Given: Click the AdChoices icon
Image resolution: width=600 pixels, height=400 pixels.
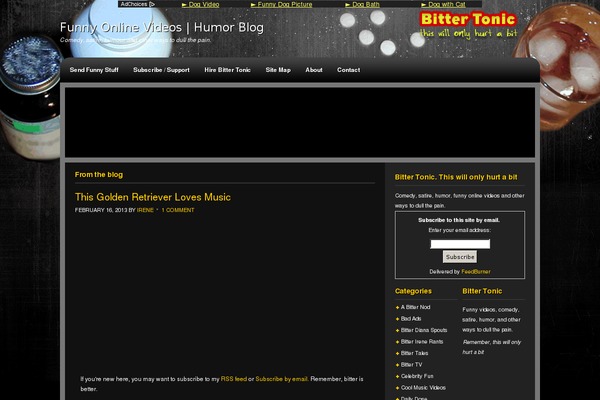Looking at the screenshot, I should coord(152,4).
